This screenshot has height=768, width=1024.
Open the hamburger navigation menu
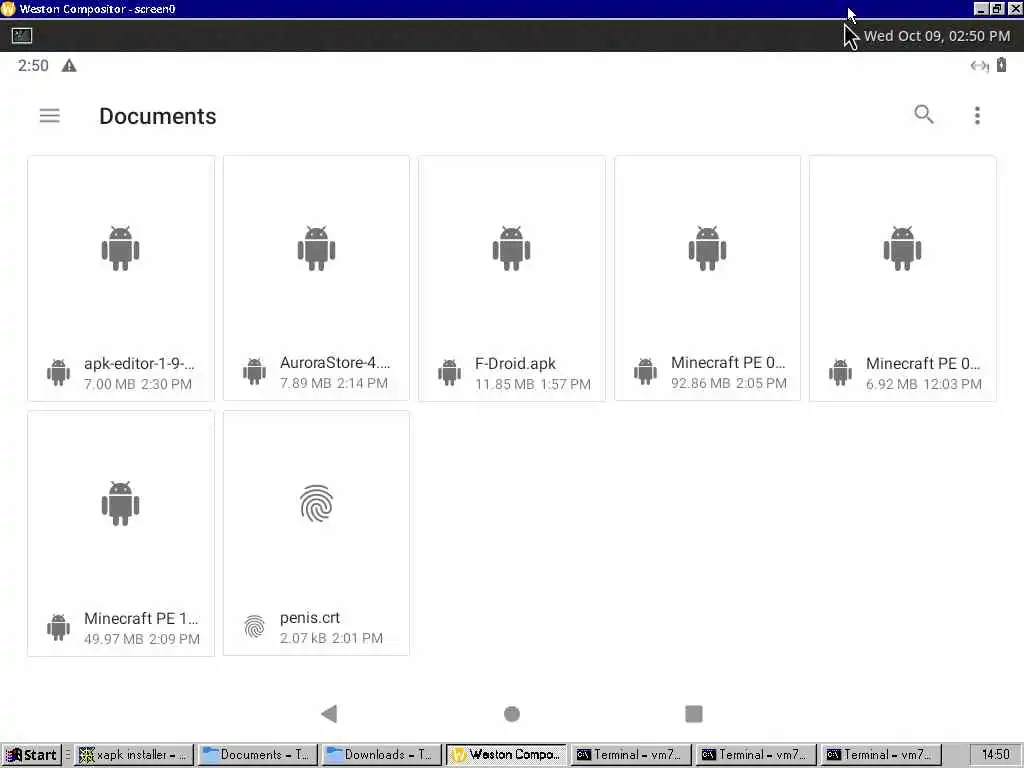pyautogui.click(x=50, y=116)
